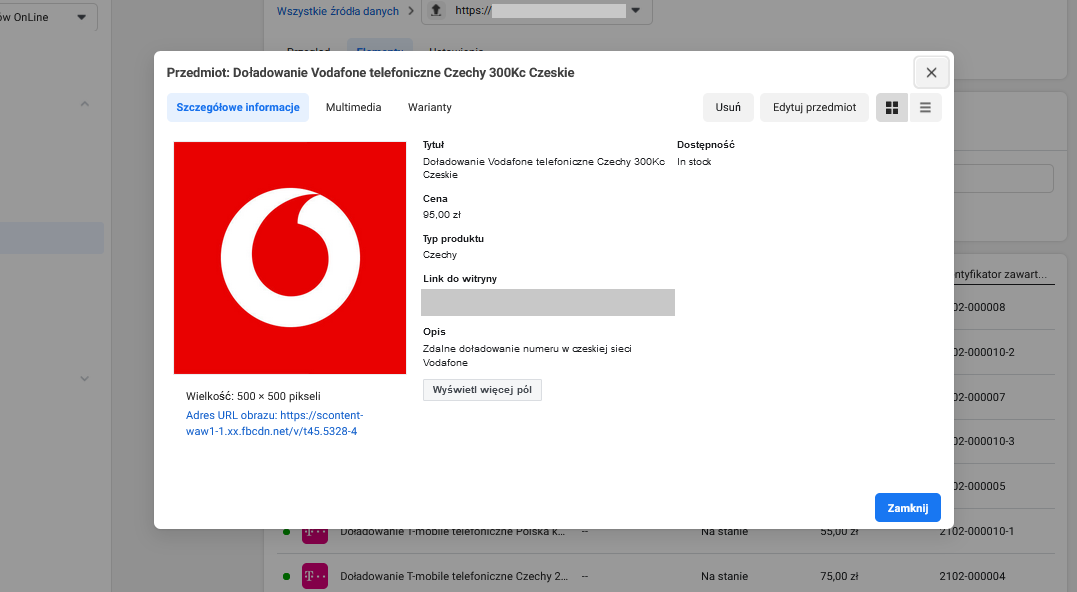The height and width of the screenshot is (592, 1077).
Task: Click the background search input field
Action: [1004, 179]
